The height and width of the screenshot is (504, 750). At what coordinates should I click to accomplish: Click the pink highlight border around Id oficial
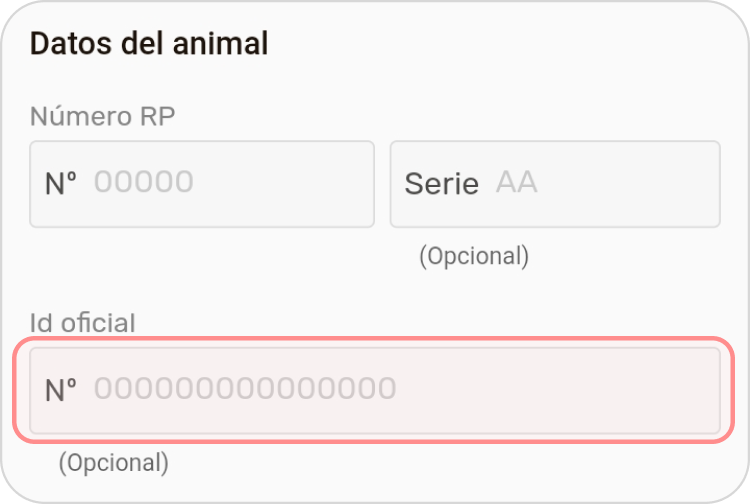tap(375, 340)
